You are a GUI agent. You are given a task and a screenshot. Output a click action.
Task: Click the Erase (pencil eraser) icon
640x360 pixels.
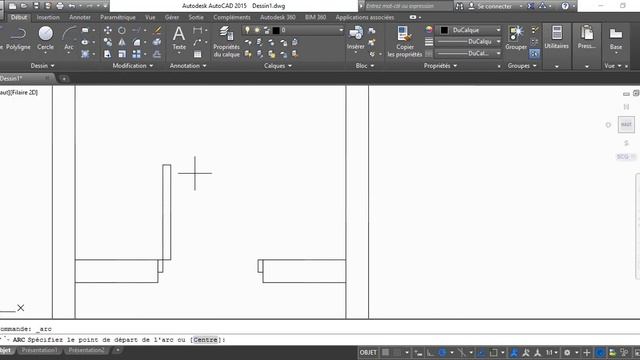click(157, 30)
